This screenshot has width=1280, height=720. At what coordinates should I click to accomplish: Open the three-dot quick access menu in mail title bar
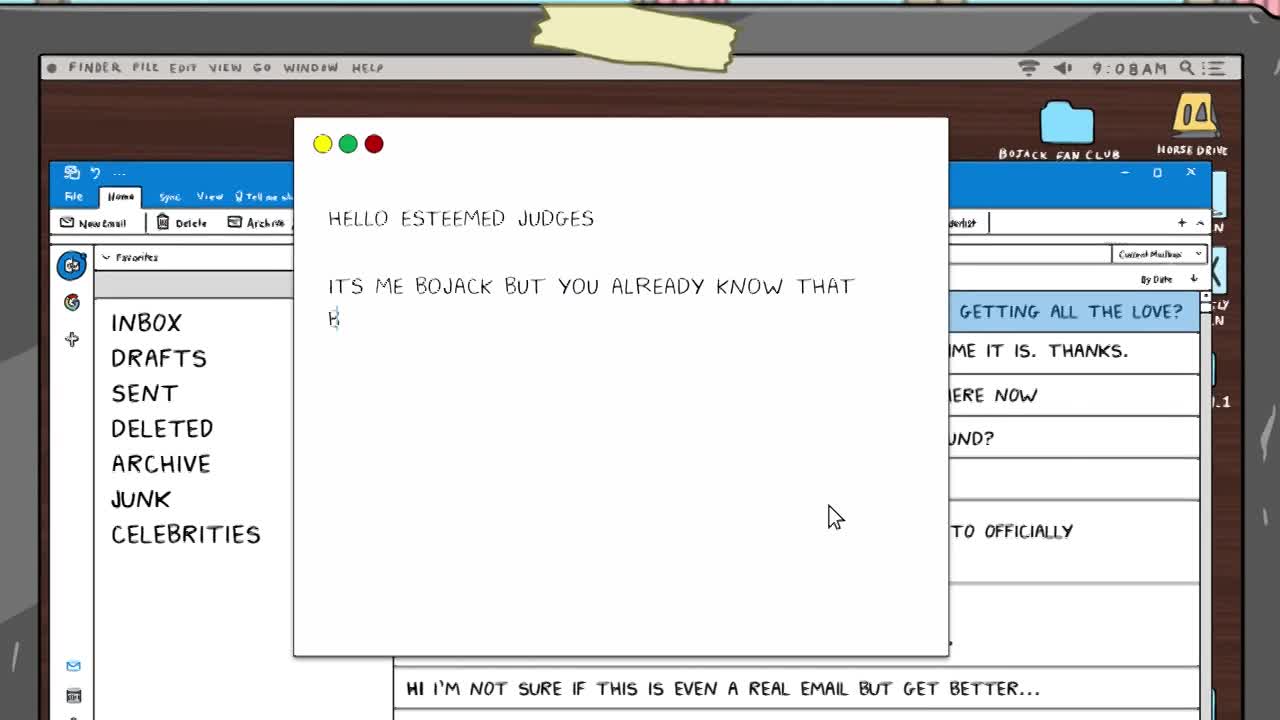click(x=119, y=173)
